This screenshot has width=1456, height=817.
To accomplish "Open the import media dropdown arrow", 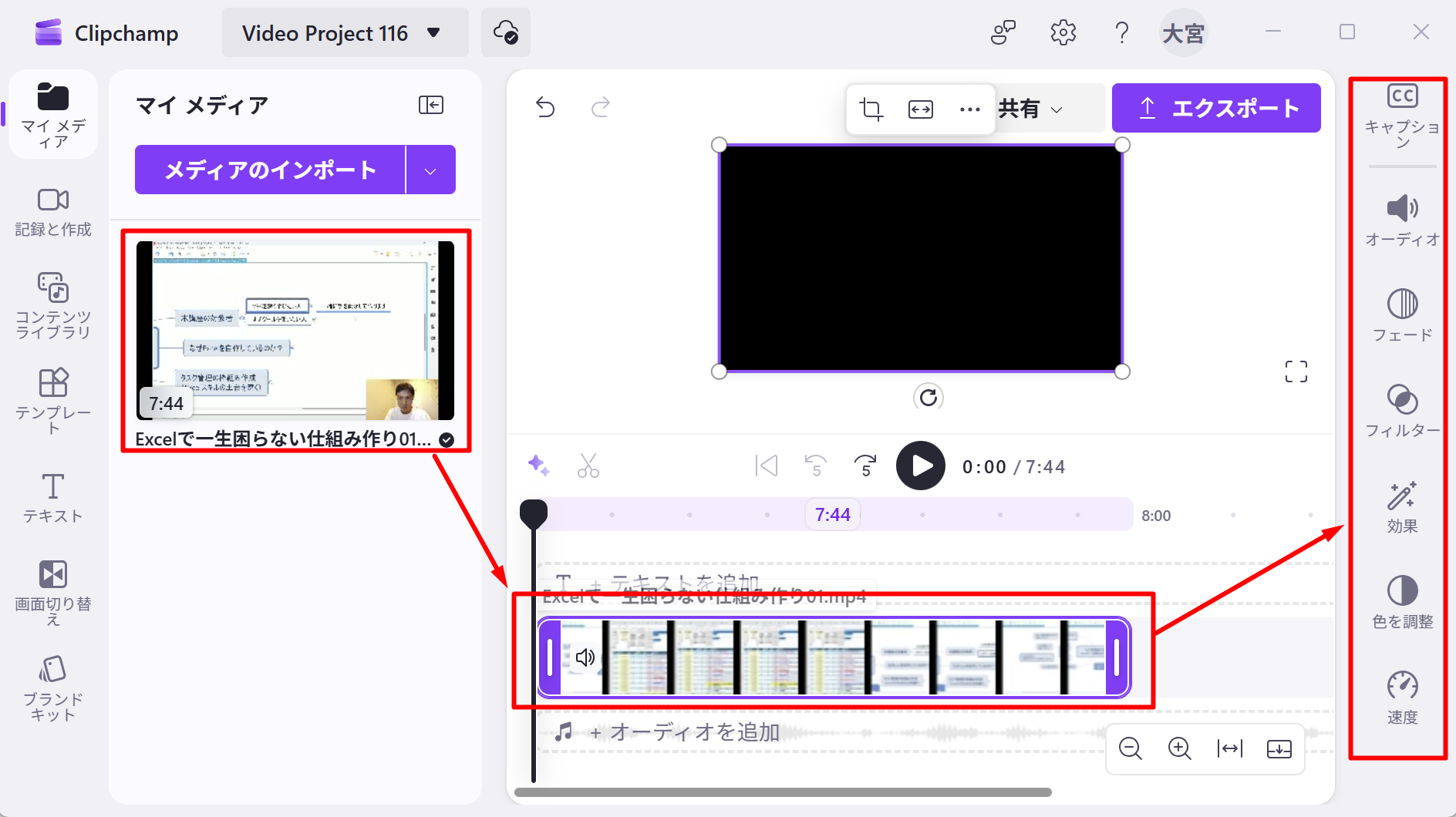I will click(x=430, y=170).
